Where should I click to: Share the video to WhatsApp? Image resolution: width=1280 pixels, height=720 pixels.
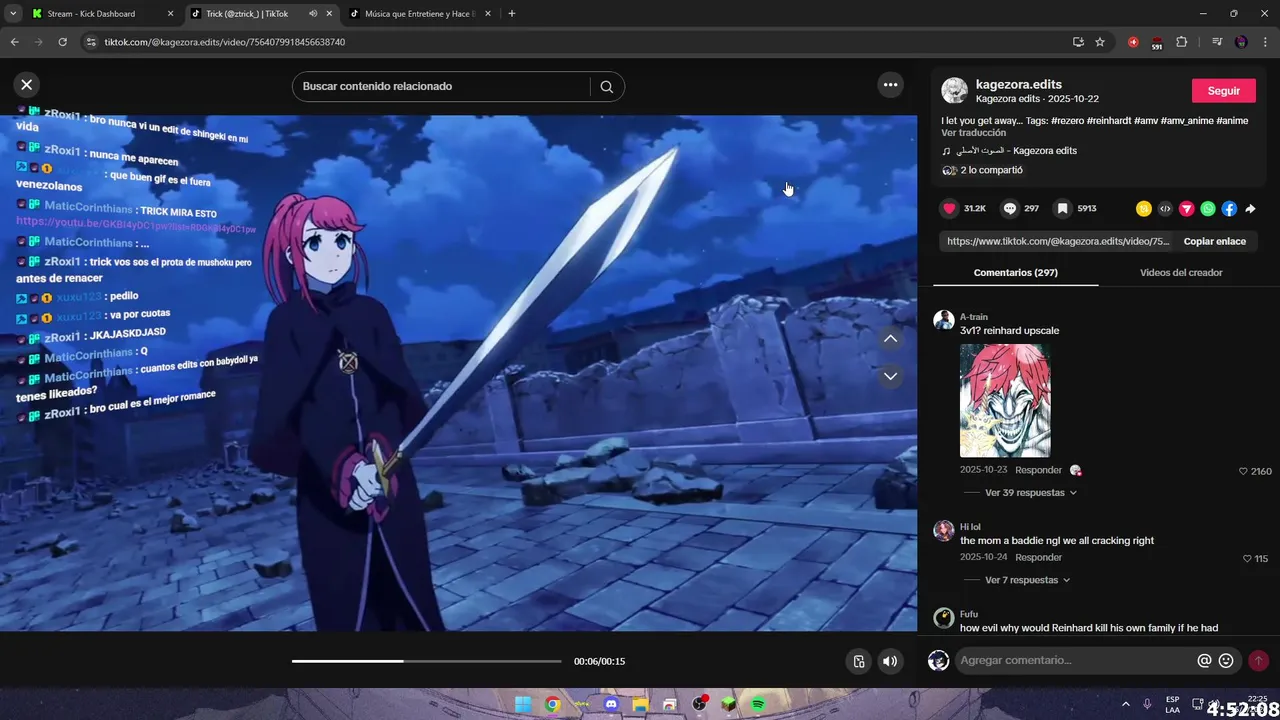(x=1208, y=209)
